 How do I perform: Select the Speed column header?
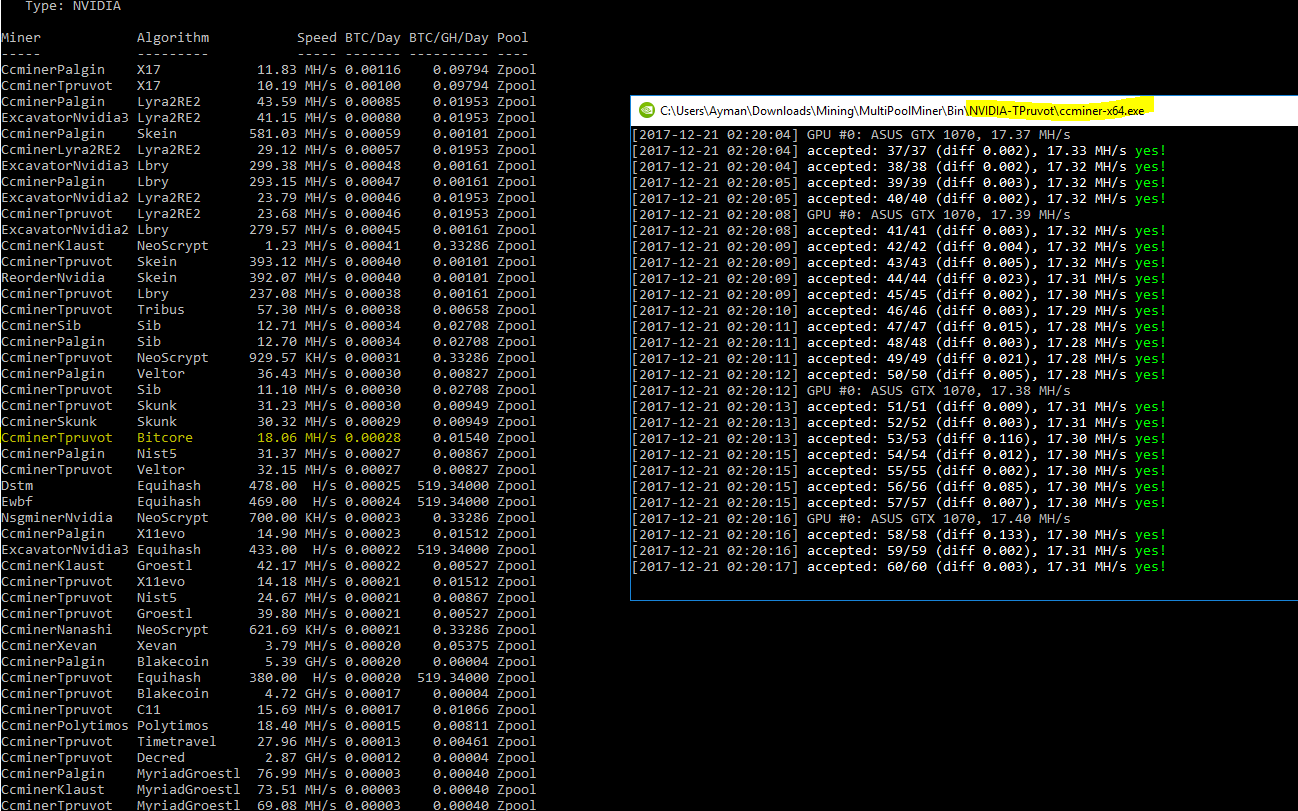tap(316, 37)
